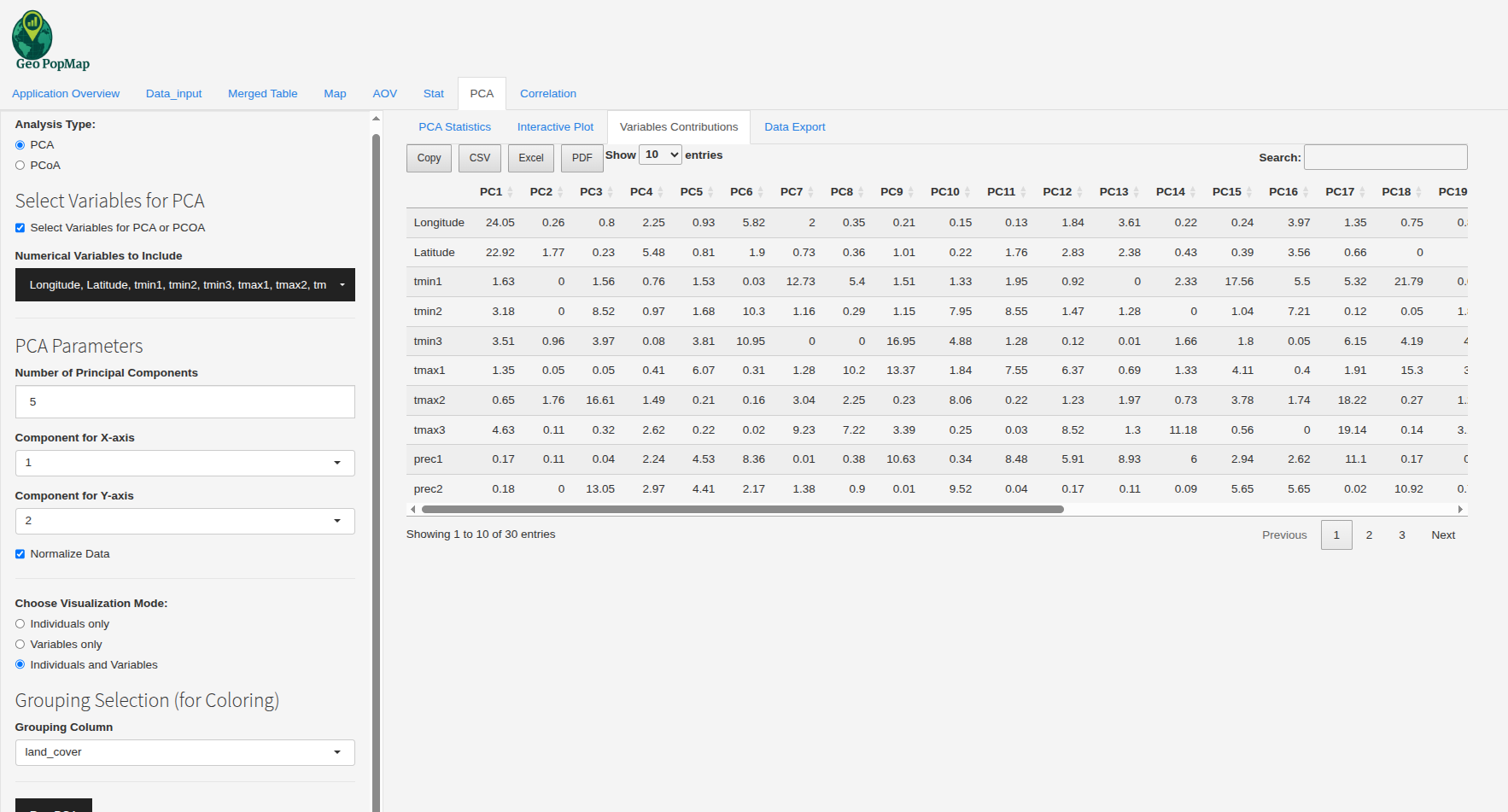The height and width of the screenshot is (812, 1508).
Task: Sort table by PC16 column
Action: point(1289,192)
